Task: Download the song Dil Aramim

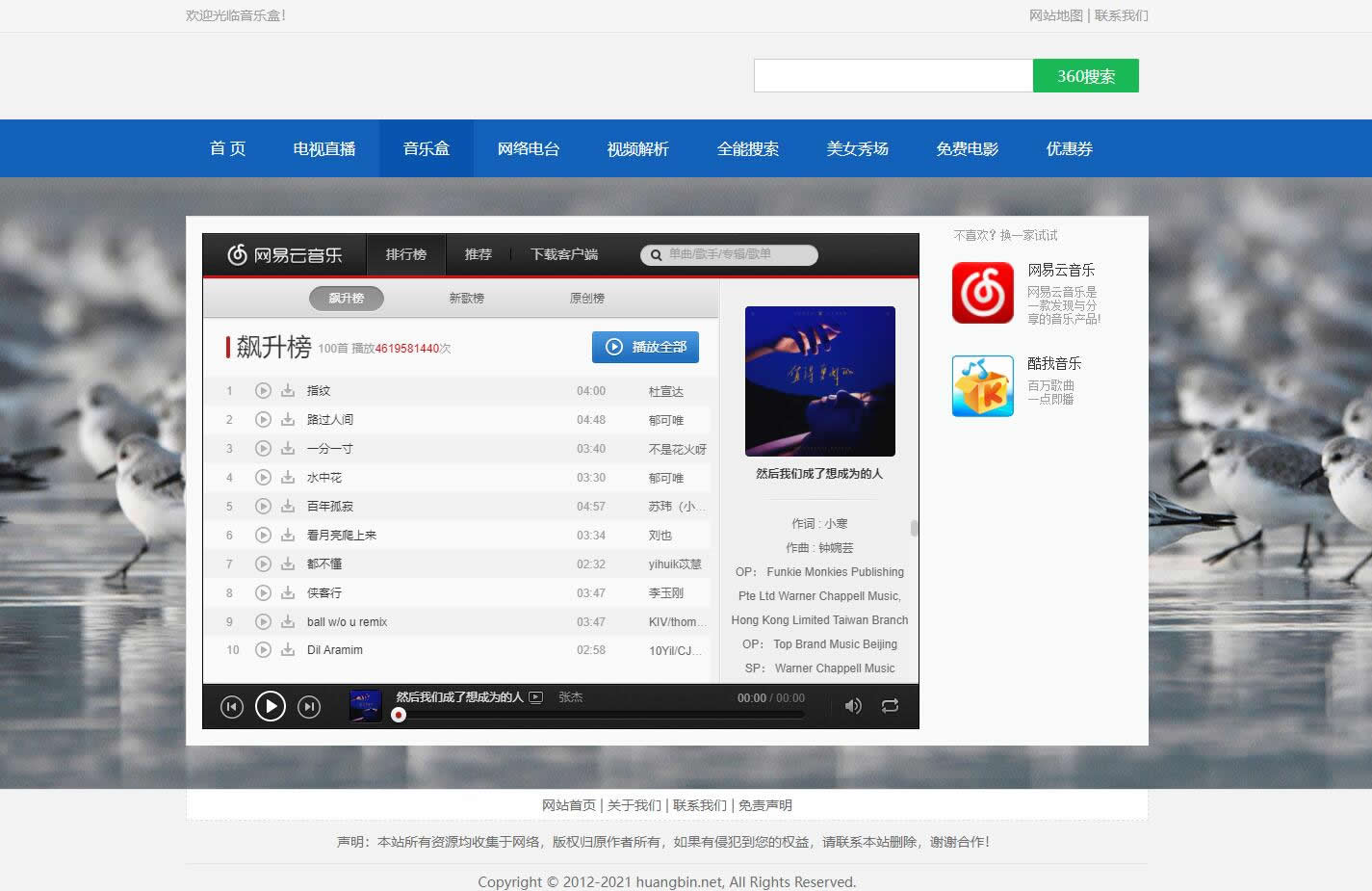Action: [x=288, y=650]
